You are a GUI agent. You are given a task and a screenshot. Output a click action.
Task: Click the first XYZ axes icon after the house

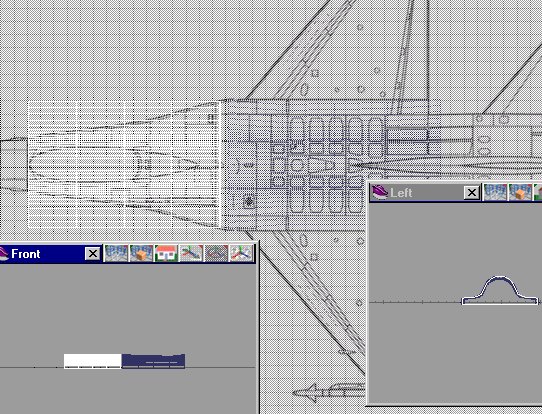[x=191, y=253]
